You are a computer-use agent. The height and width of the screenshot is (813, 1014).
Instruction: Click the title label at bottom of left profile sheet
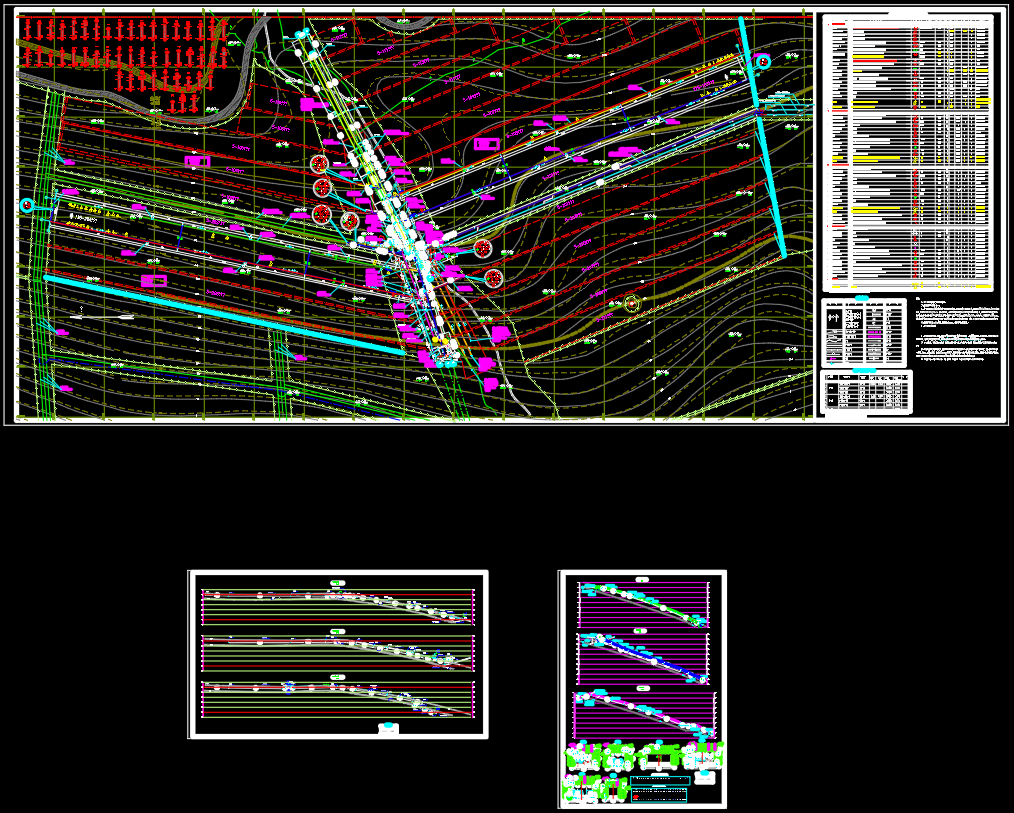(x=388, y=728)
